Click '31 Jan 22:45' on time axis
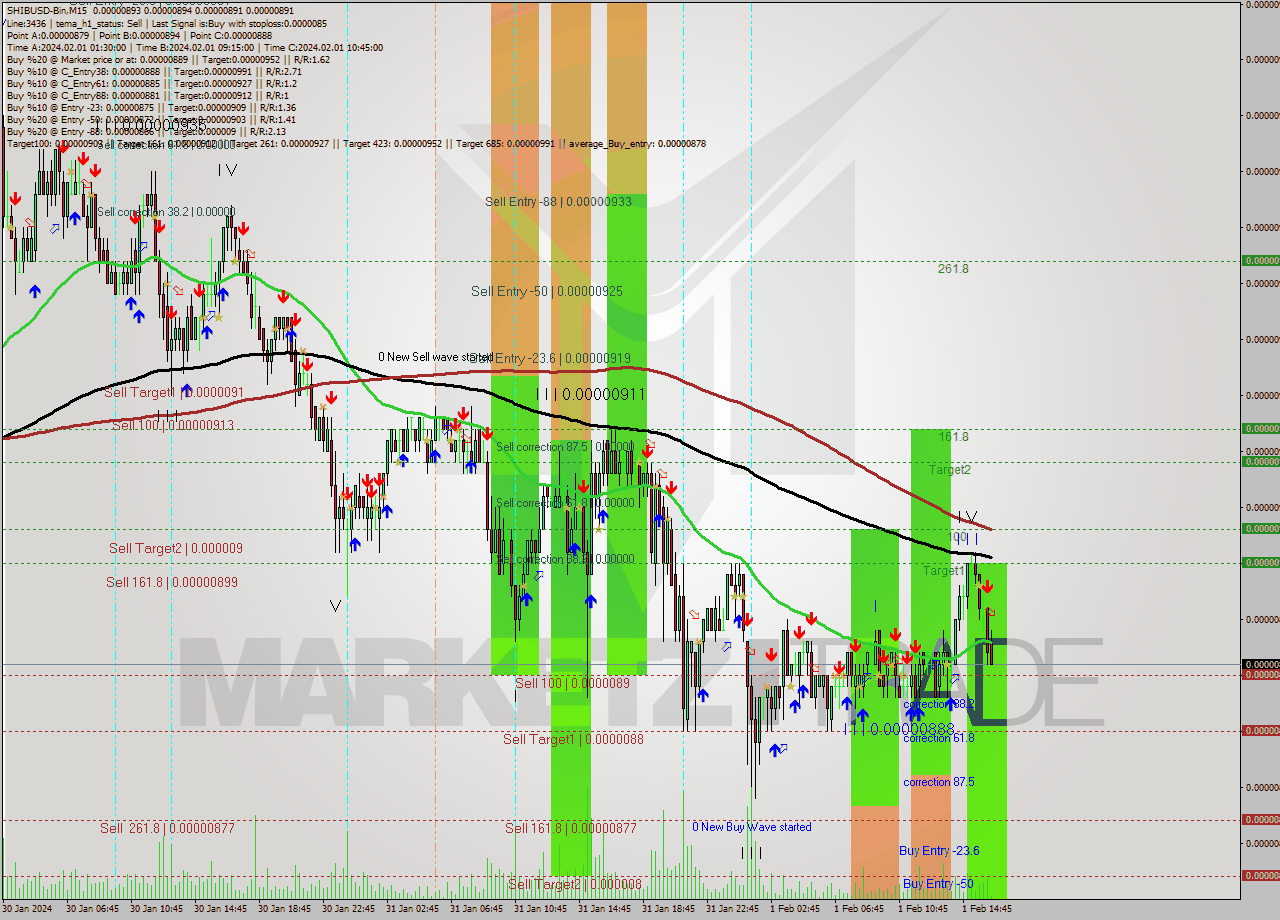1280x920 pixels. (731, 909)
